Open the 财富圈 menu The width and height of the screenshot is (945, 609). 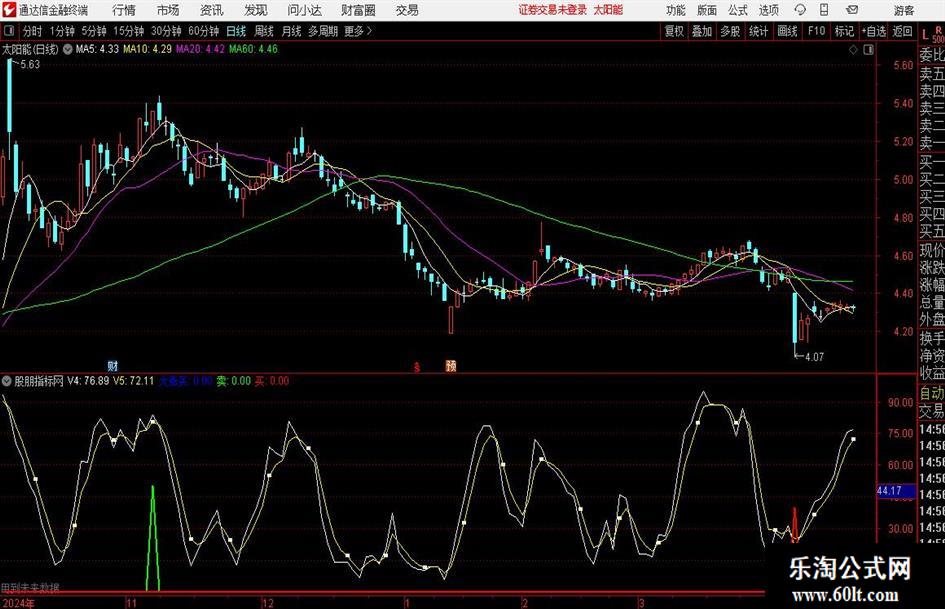(358, 10)
